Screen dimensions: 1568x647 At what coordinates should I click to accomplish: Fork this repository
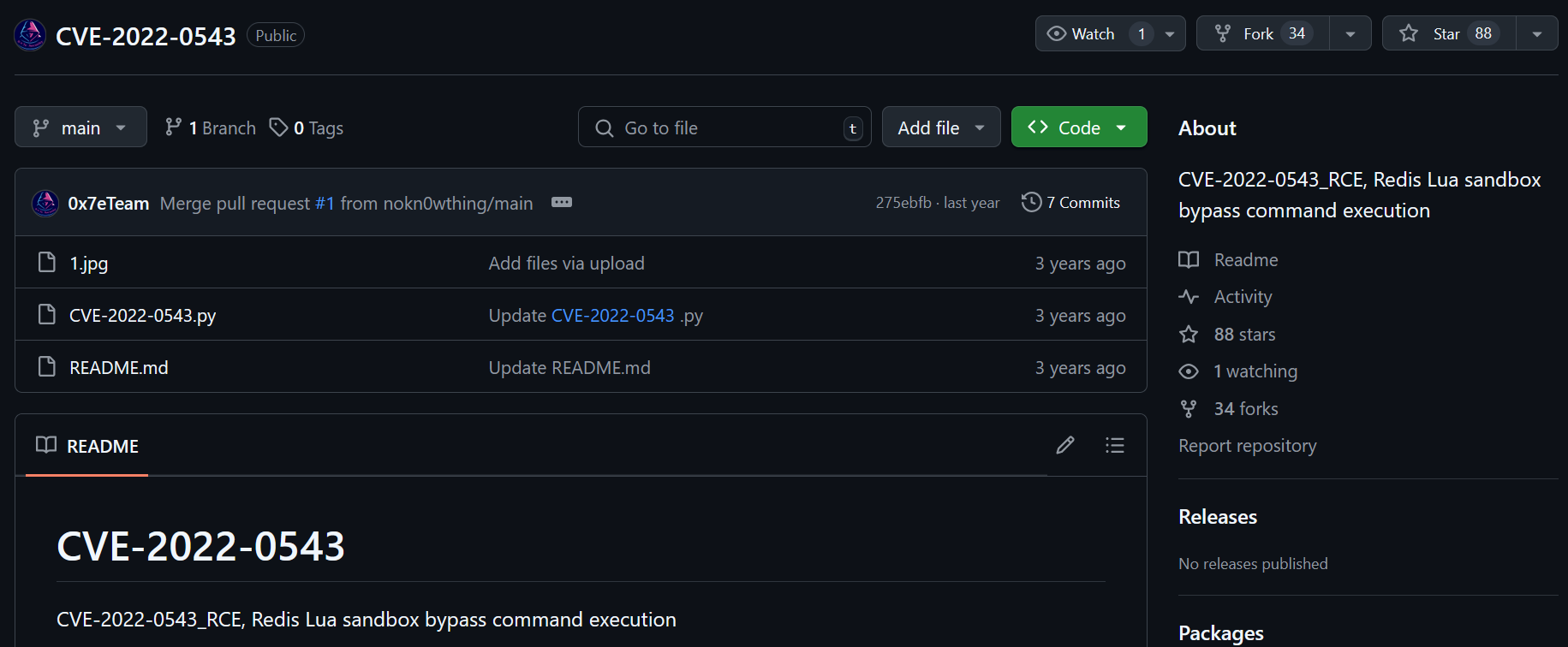tap(1263, 33)
